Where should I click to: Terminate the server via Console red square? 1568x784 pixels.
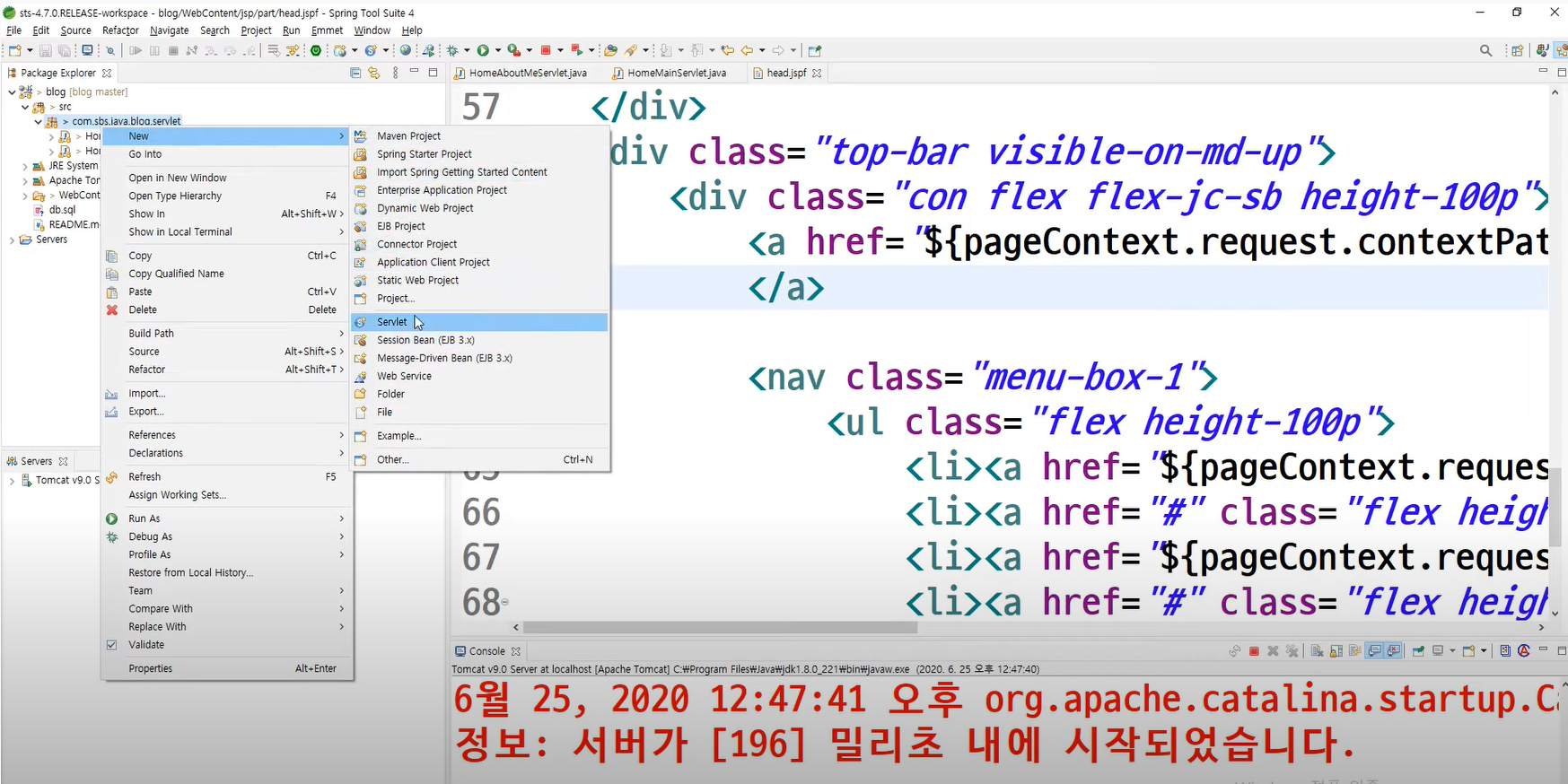click(1254, 651)
